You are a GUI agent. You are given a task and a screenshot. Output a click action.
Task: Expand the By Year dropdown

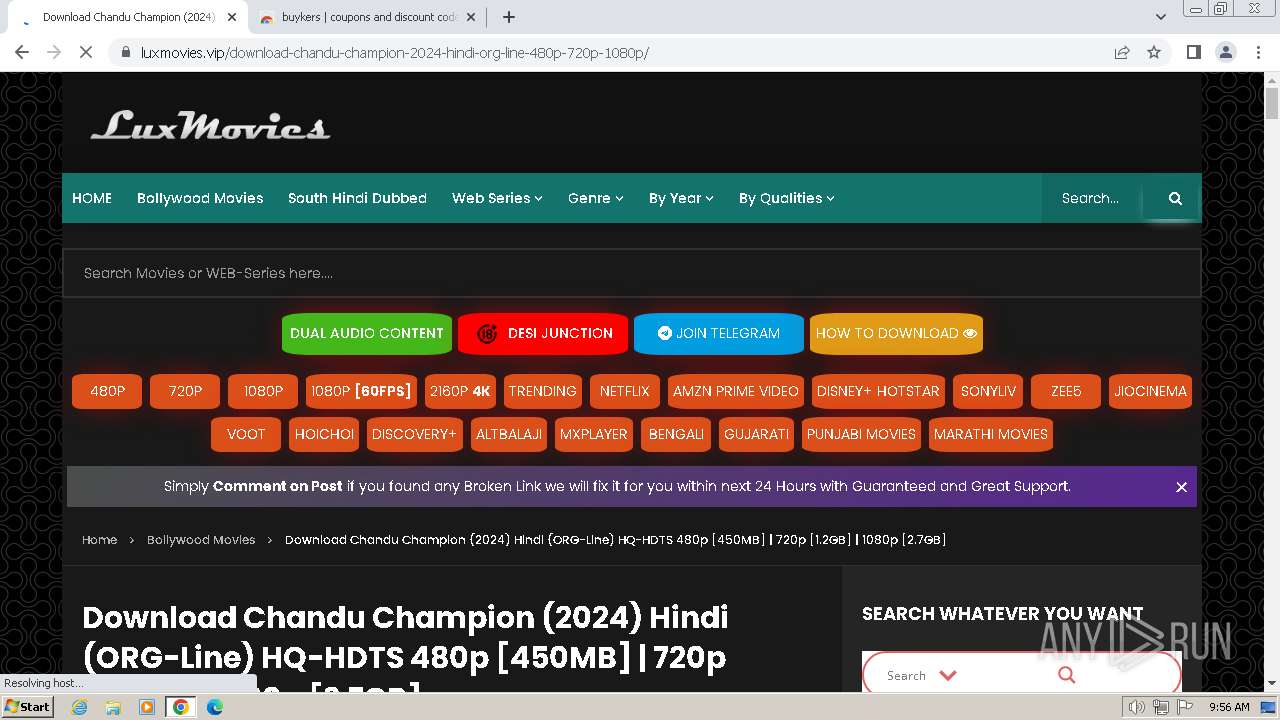[x=681, y=198]
